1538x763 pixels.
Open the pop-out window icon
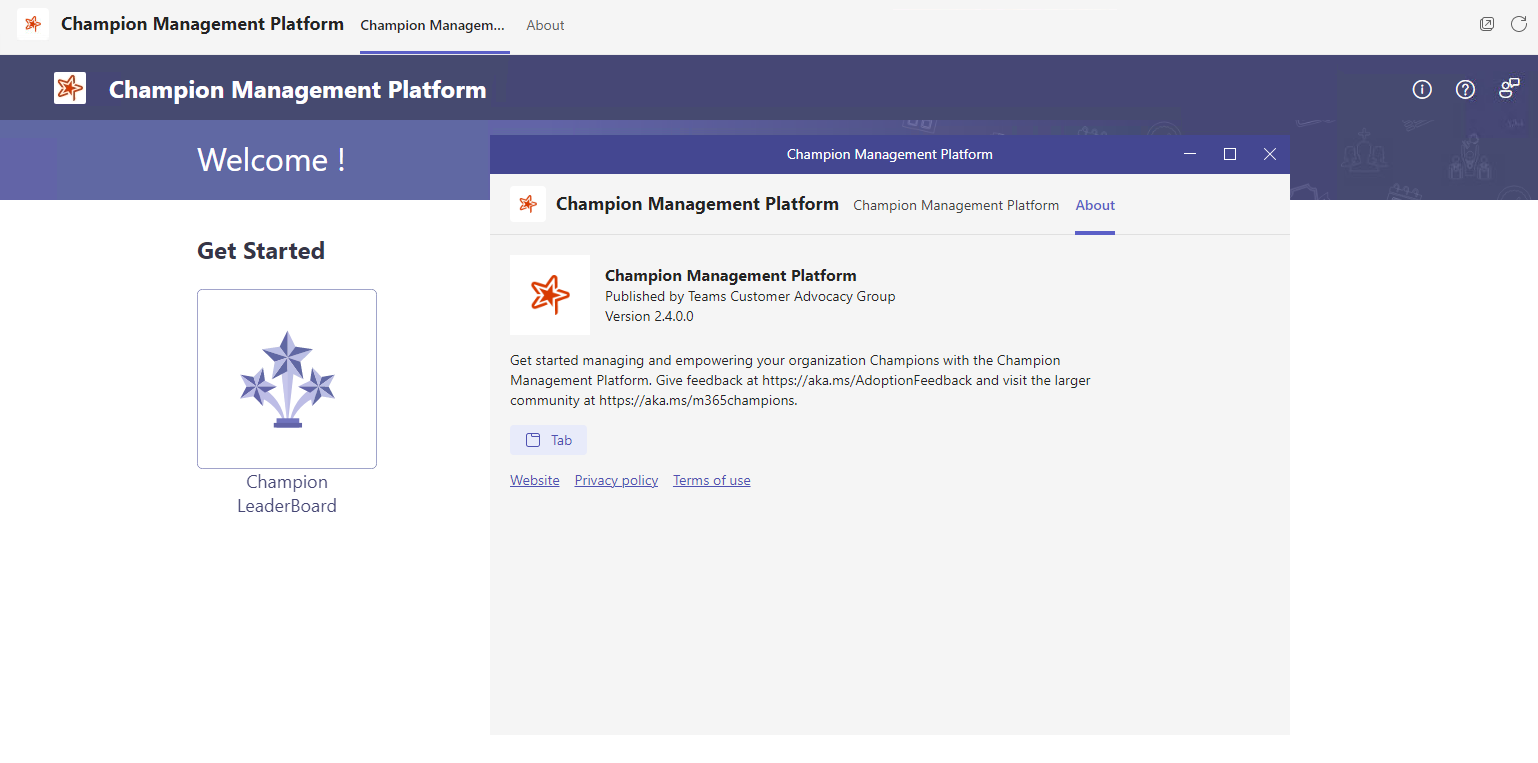point(1487,23)
